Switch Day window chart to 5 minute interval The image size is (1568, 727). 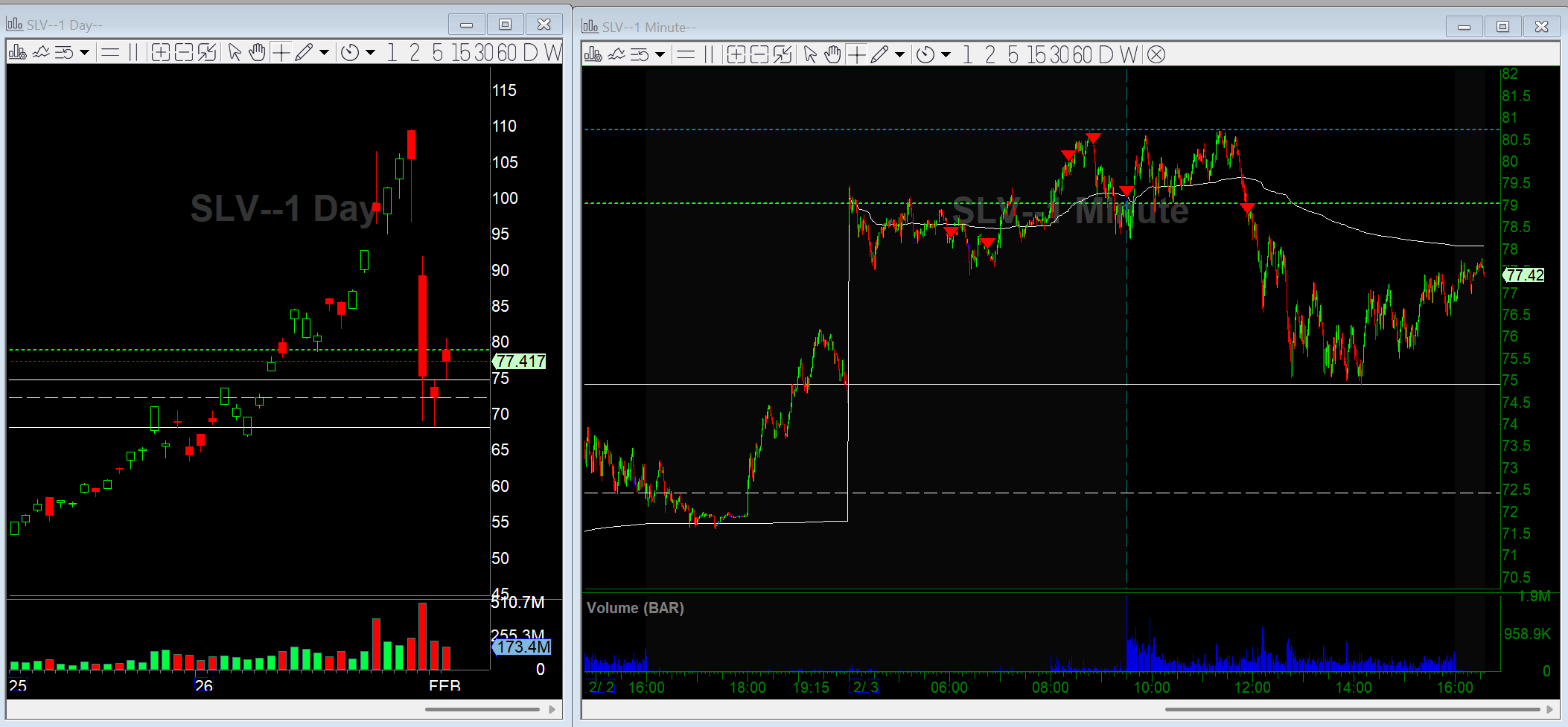pyautogui.click(x=437, y=53)
